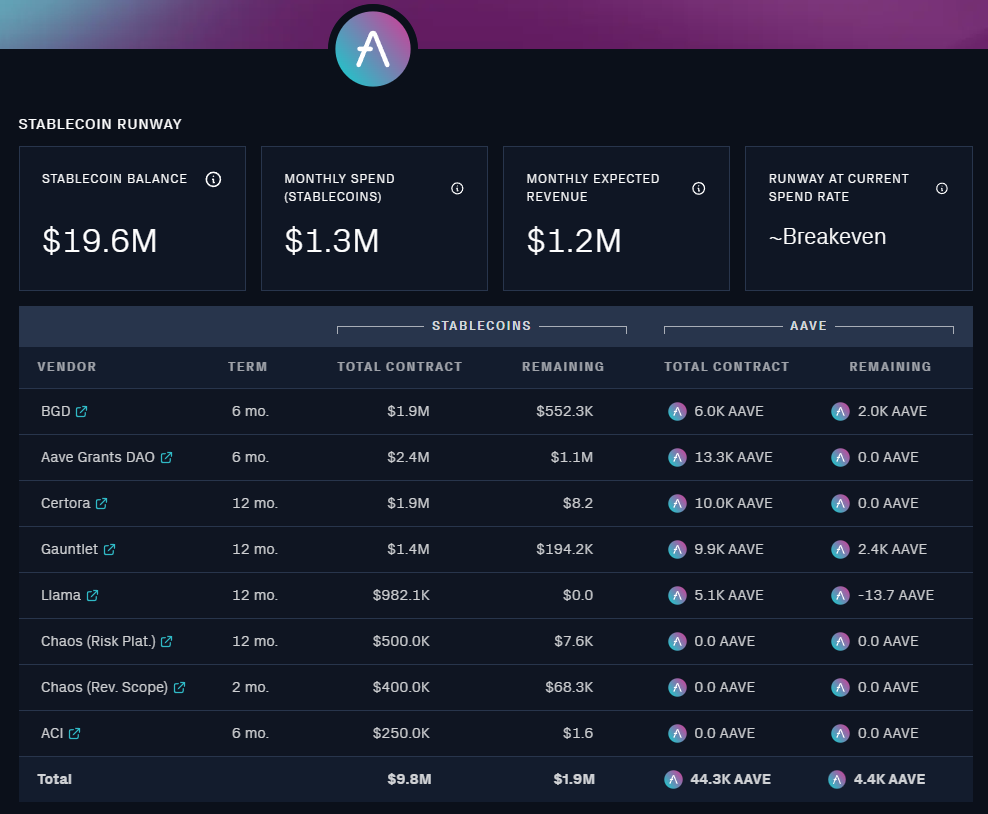This screenshot has width=988, height=814.
Task: Click the $1.3M monthly spend value
Action: click(x=331, y=241)
